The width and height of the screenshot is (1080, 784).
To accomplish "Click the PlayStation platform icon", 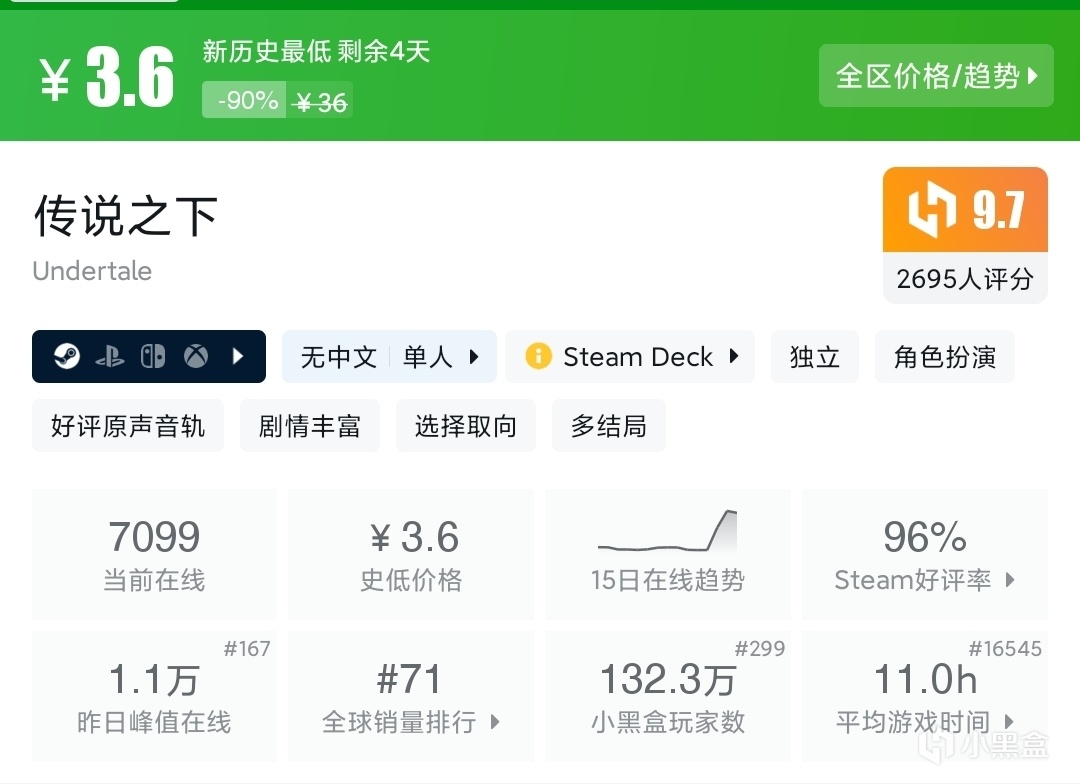I will (110, 357).
